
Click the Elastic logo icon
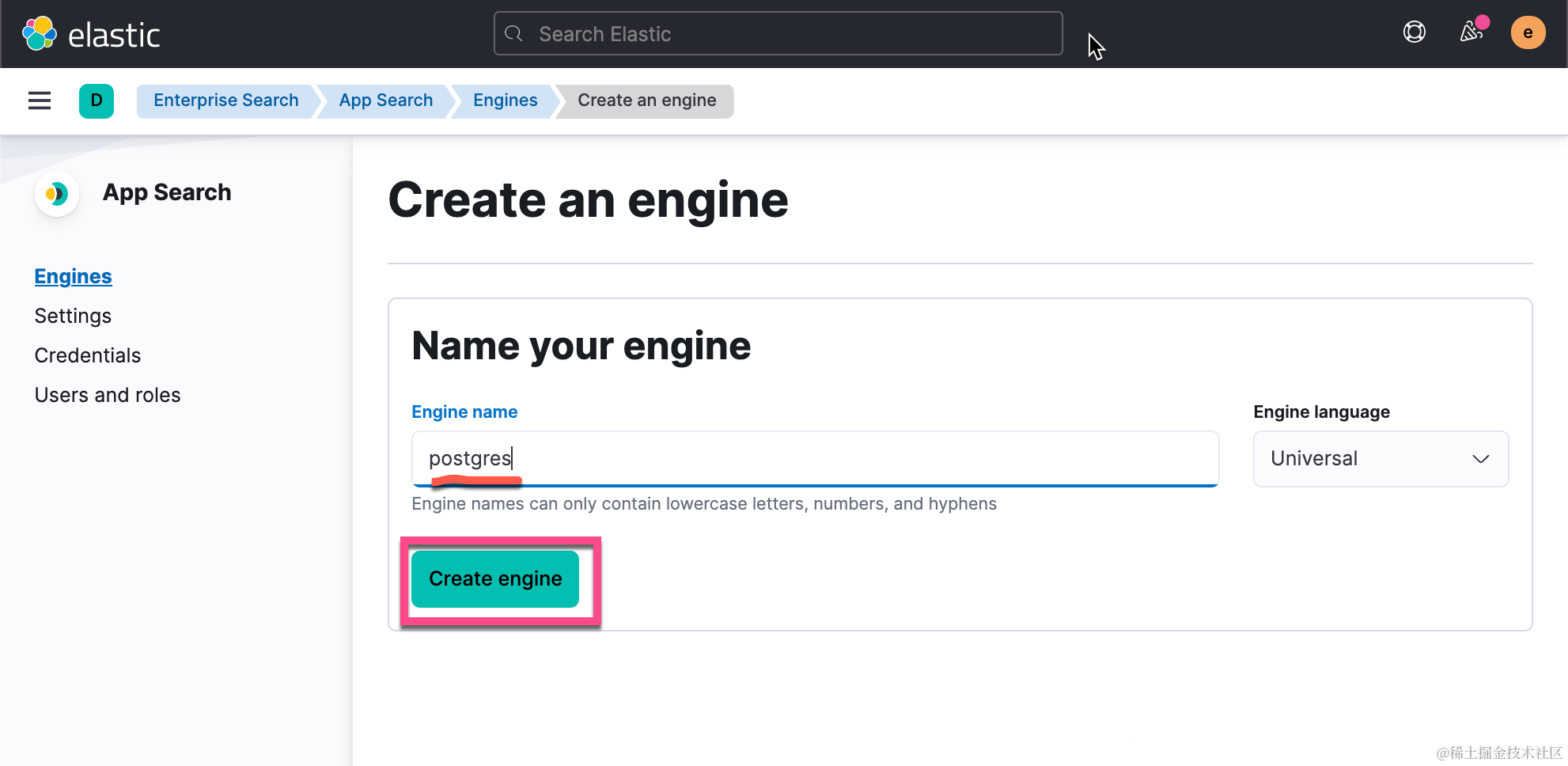(39, 34)
